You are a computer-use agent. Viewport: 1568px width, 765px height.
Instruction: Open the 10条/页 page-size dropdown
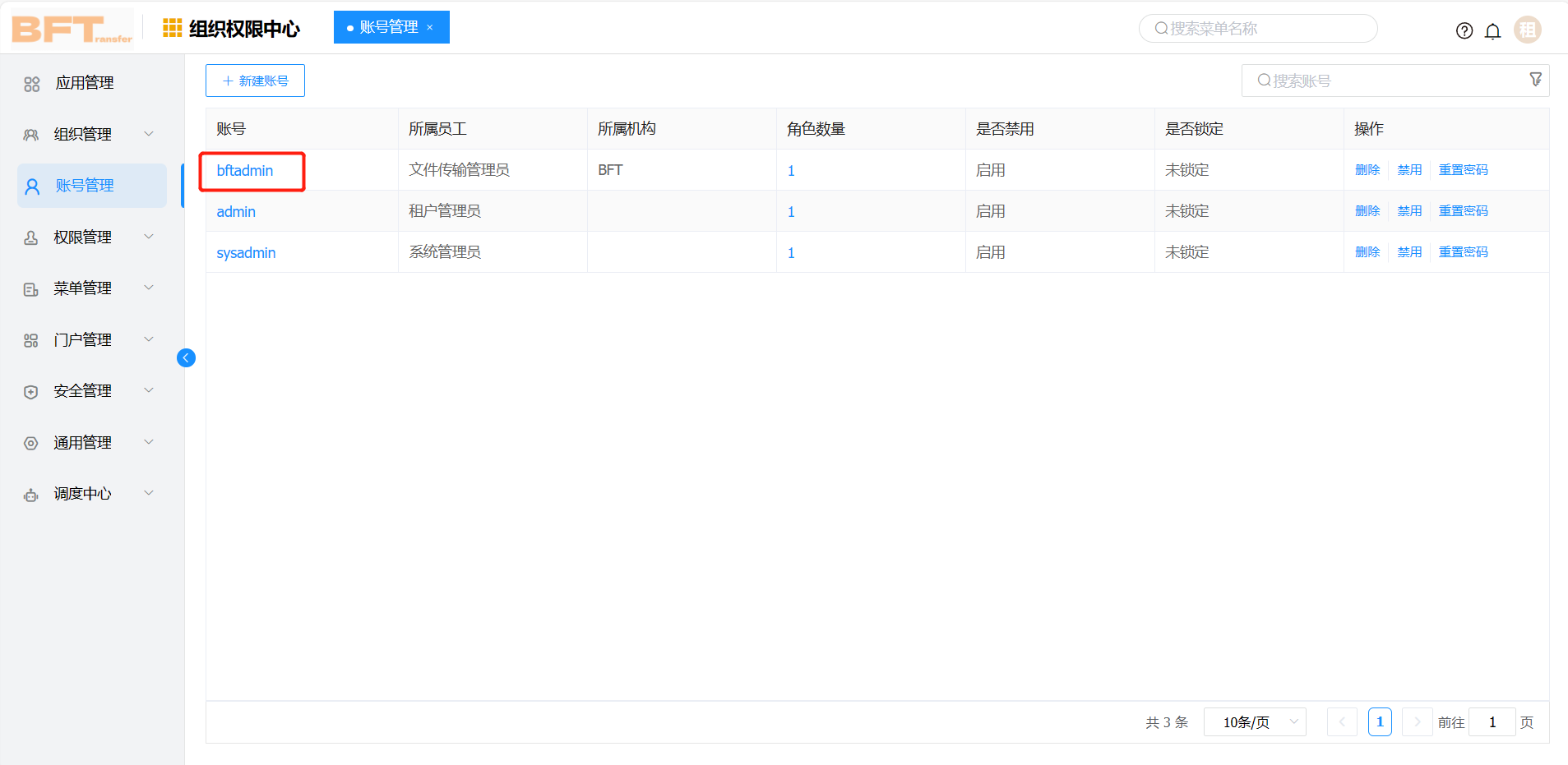1254,721
